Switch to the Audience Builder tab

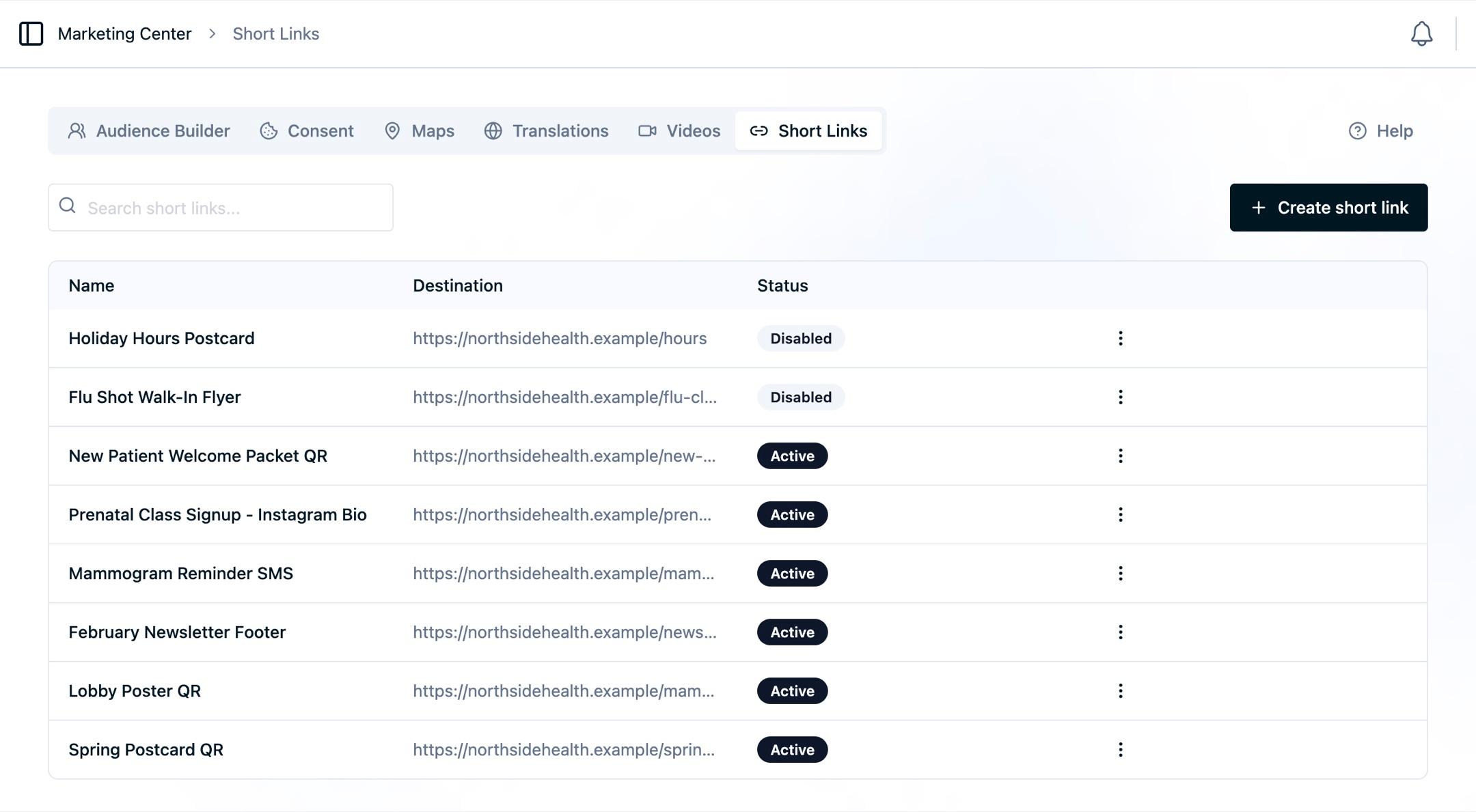(148, 130)
